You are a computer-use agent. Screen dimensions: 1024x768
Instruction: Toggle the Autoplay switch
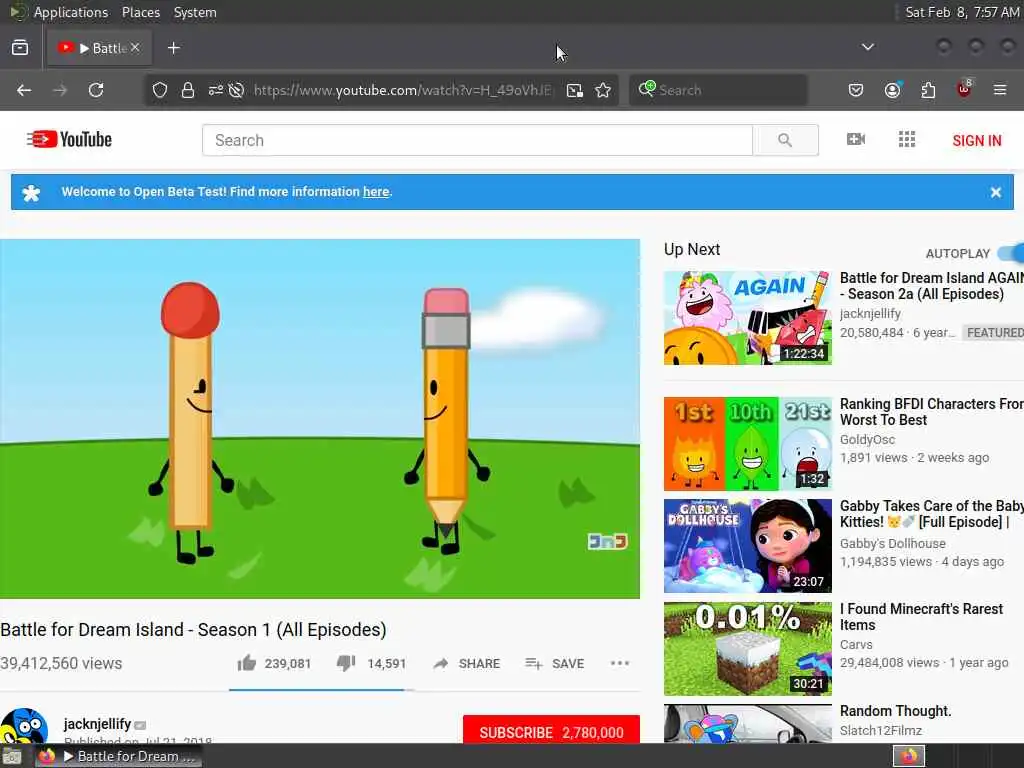(x=1012, y=253)
